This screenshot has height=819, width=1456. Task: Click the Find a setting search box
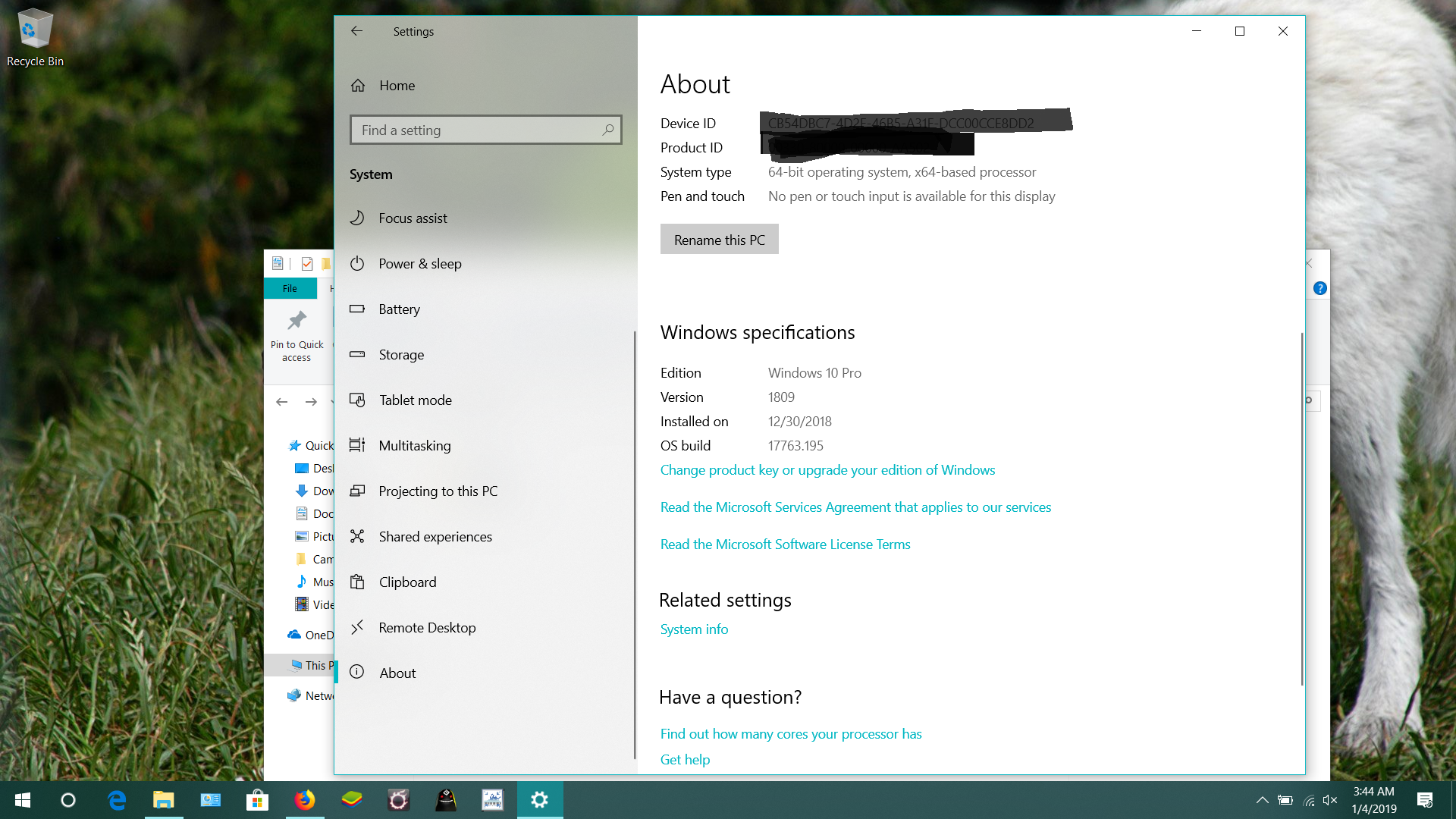485,130
